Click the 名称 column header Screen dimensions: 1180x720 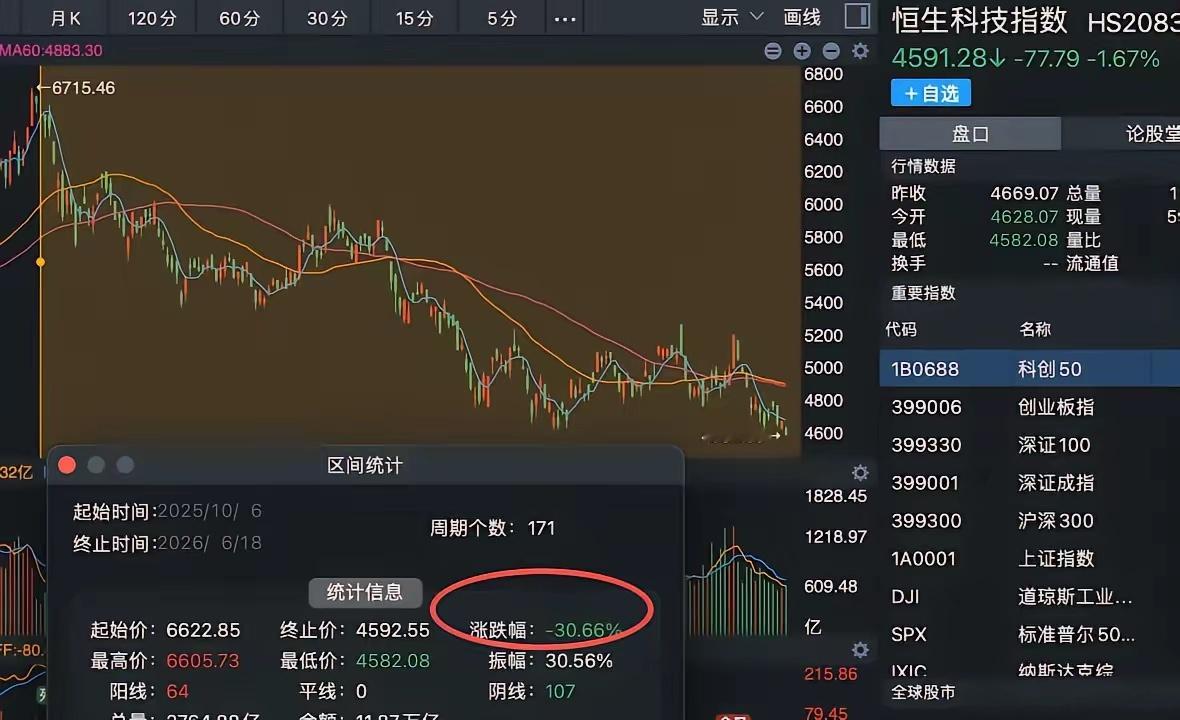click(x=1035, y=329)
